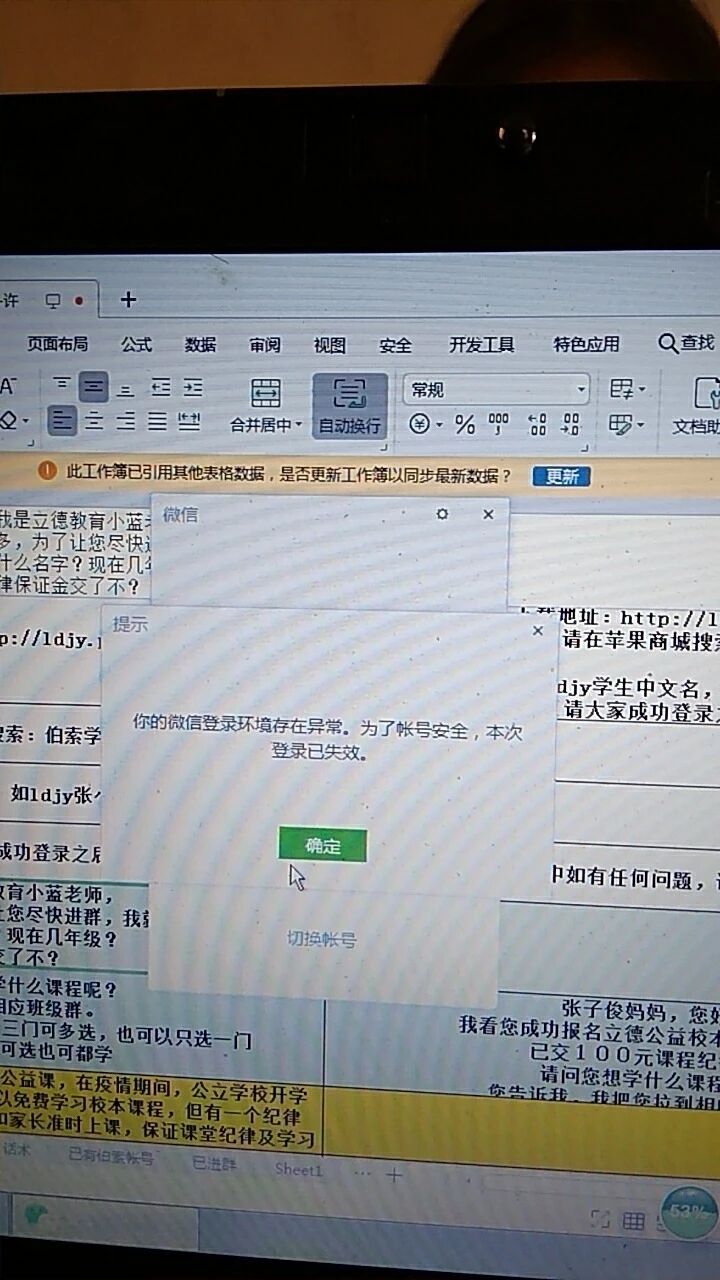Click cell text 请在苹果商城搜索
720x1280 pixels.
(641, 641)
